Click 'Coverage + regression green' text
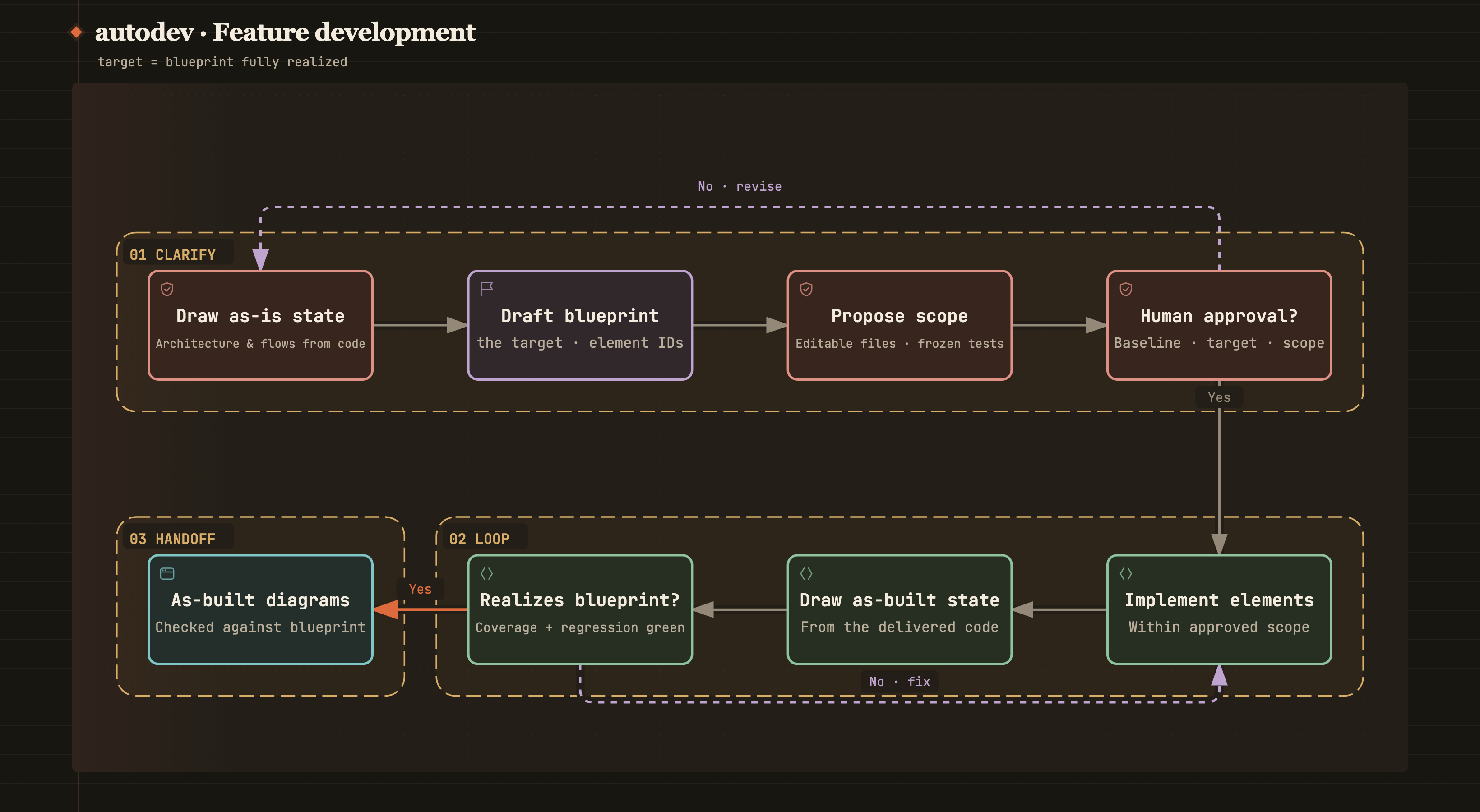The height and width of the screenshot is (812, 1480). pyautogui.click(x=580, y=627)
